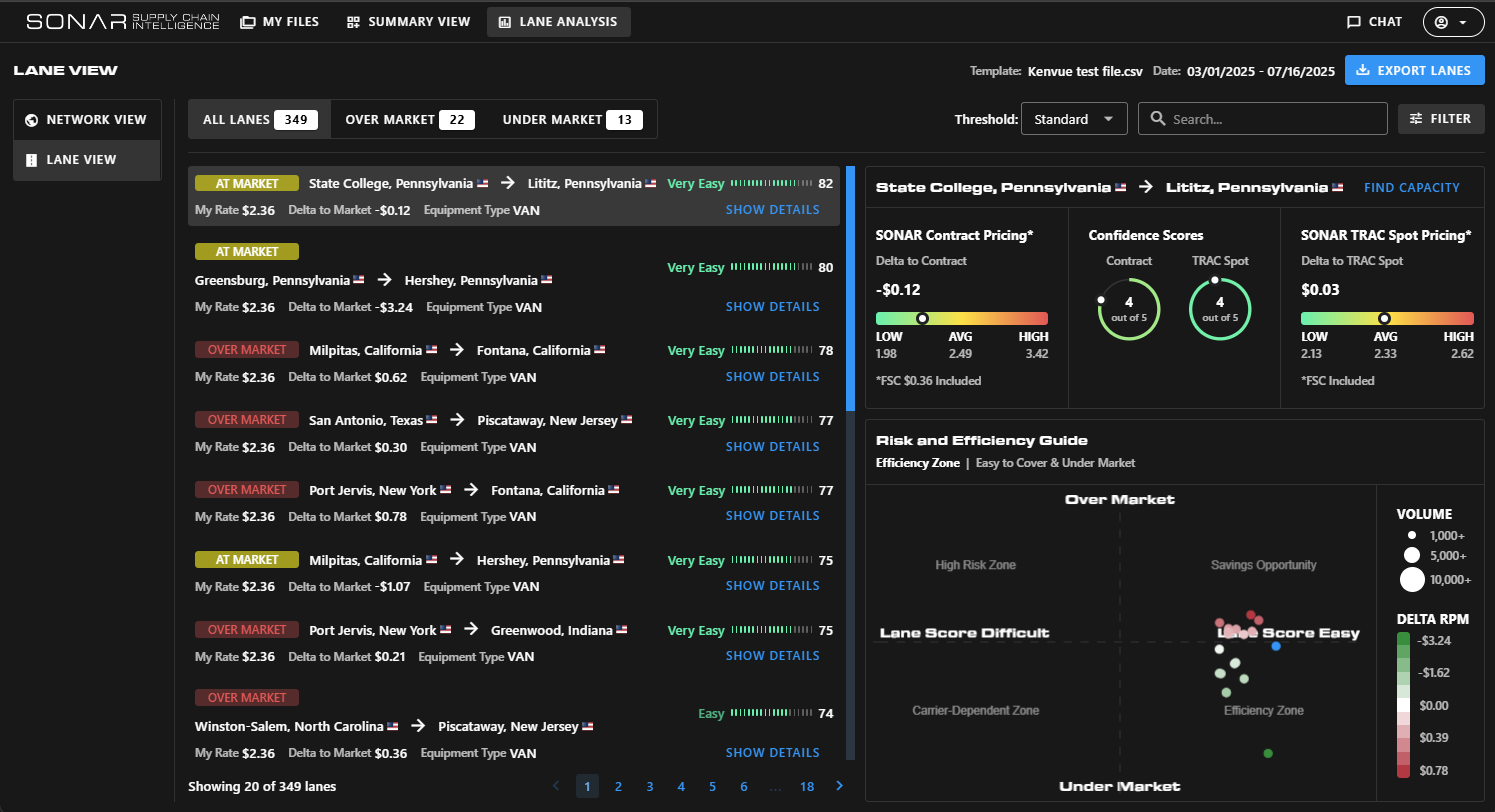
Task: Click Find Capacity link
Action: pos(1411,188)
